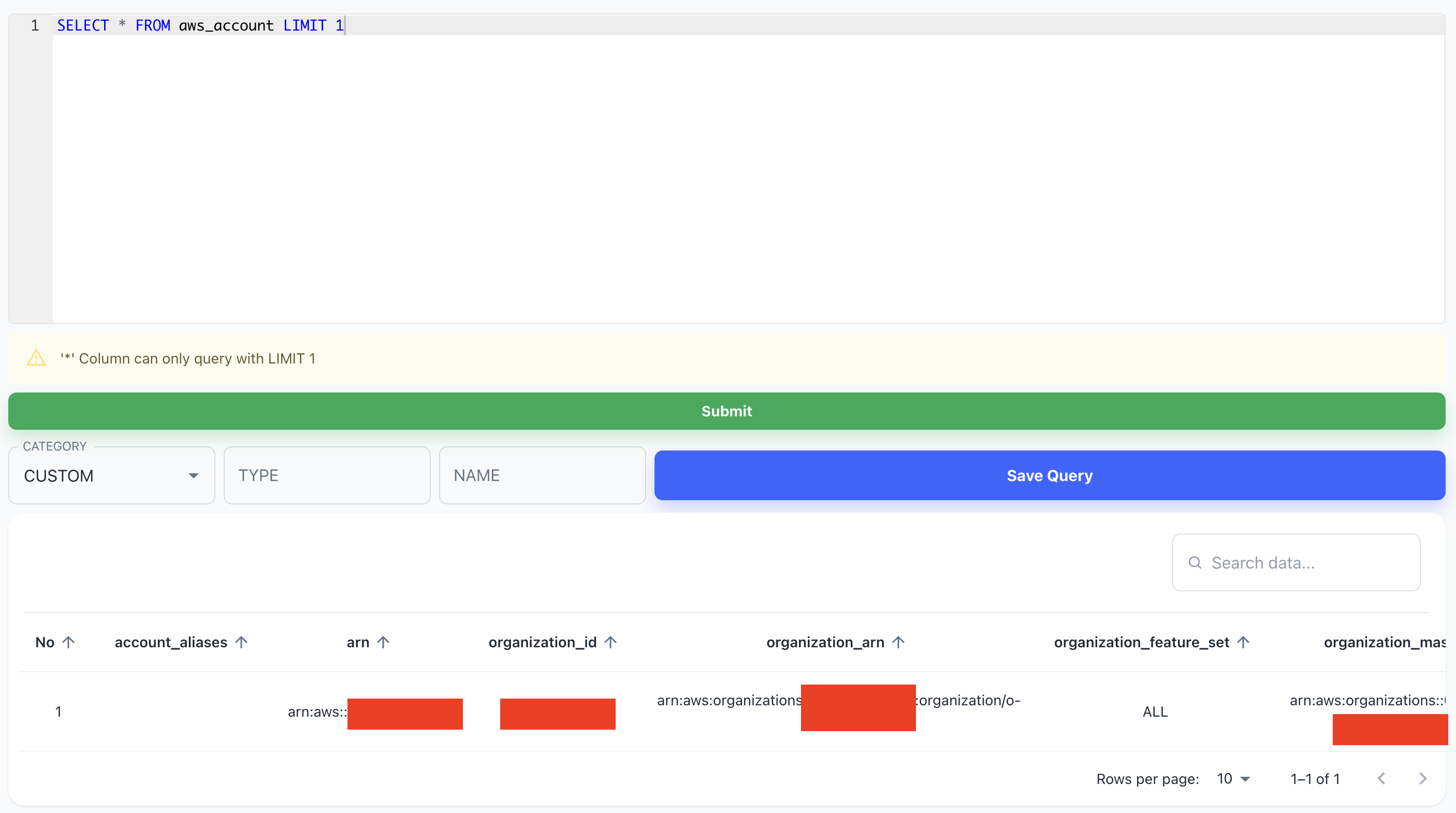Expand the Rows per page dropdown
The height and width of the screenshot is (813, 1456).
(1233, 778)
